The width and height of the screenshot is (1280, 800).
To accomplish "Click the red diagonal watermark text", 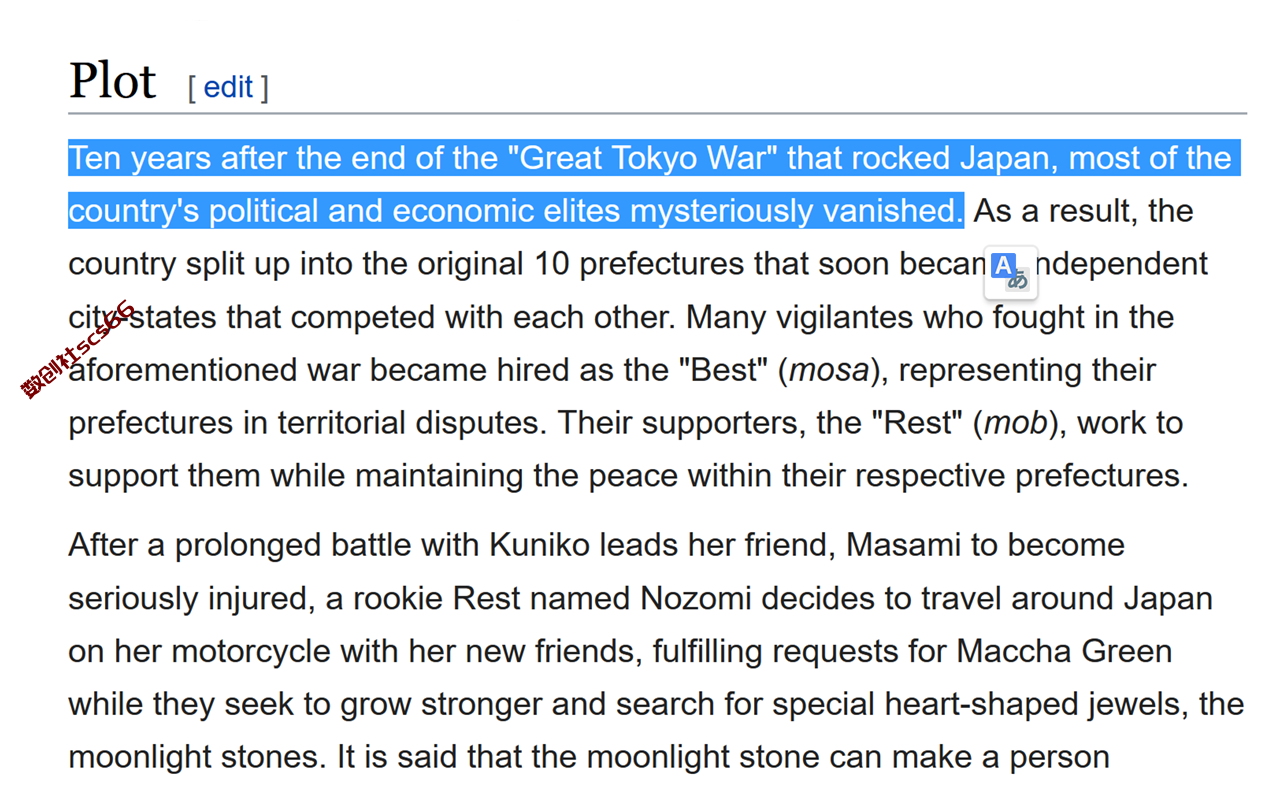I will point(79,349).
